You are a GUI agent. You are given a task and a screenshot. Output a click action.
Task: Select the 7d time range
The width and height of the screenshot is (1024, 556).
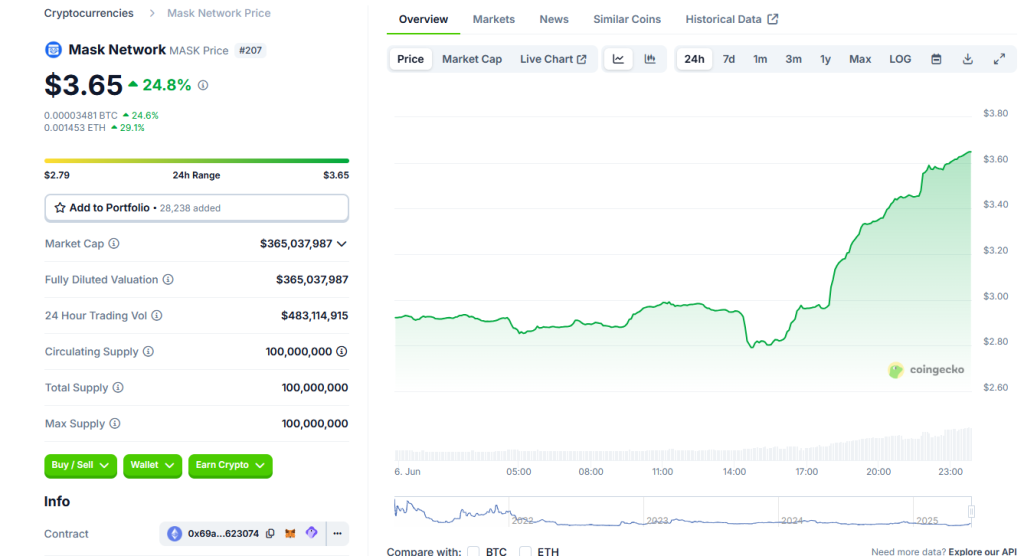[729, 59]
